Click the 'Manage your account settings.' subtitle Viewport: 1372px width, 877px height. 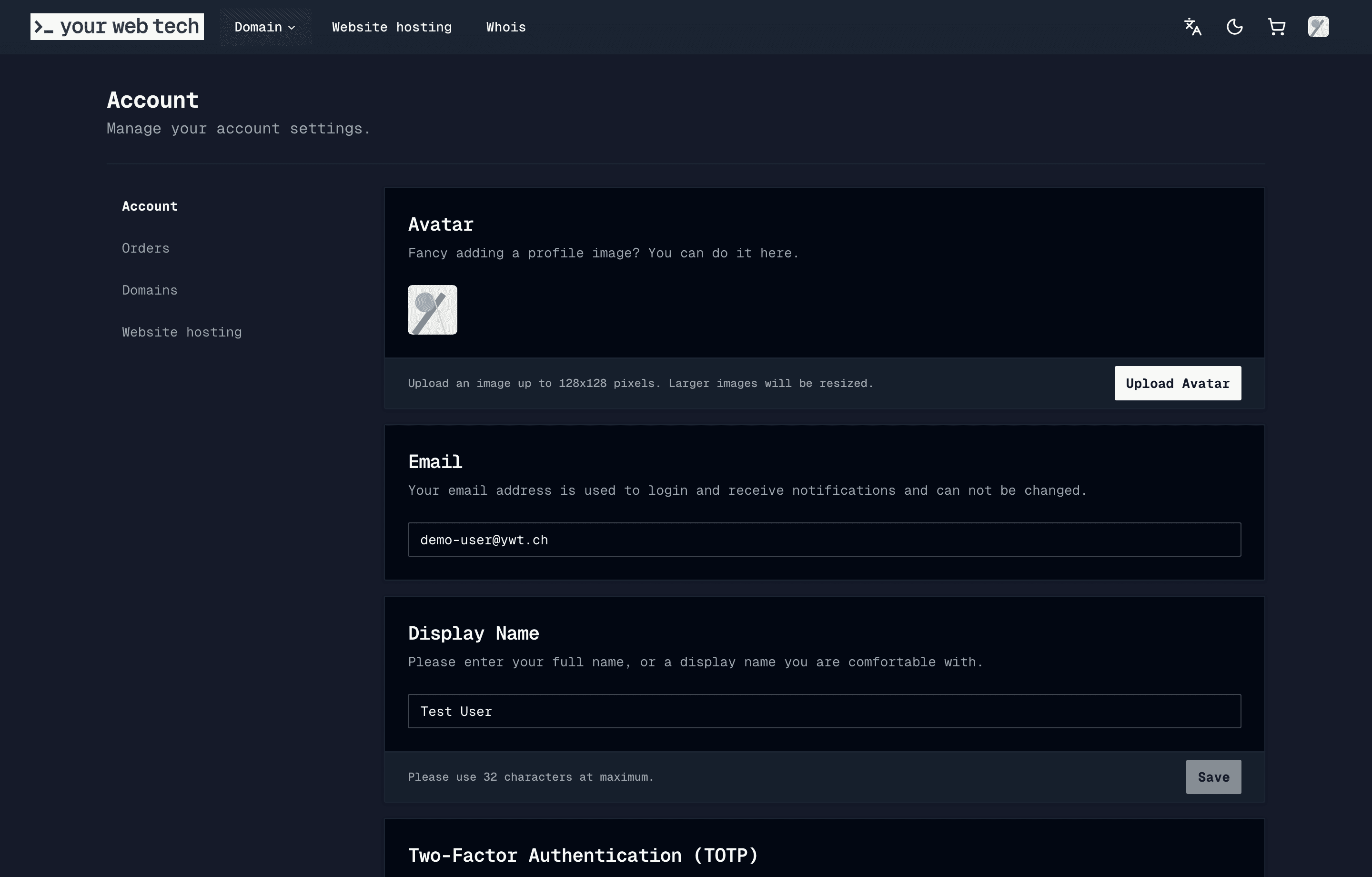coord(239,128)
